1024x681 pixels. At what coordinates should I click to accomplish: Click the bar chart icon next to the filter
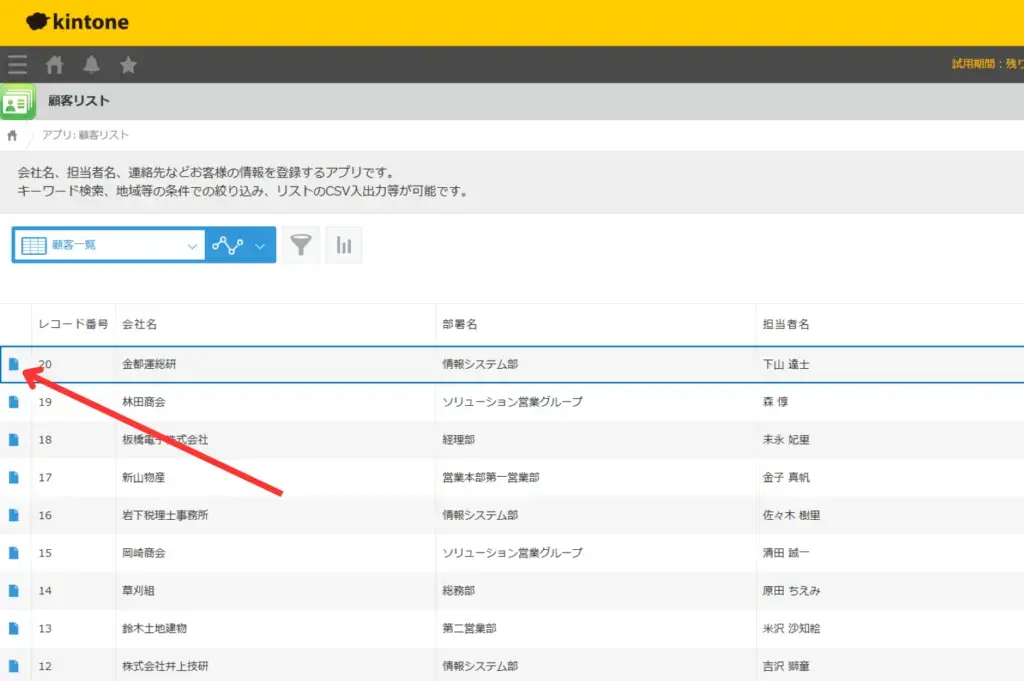click(344, 244)
